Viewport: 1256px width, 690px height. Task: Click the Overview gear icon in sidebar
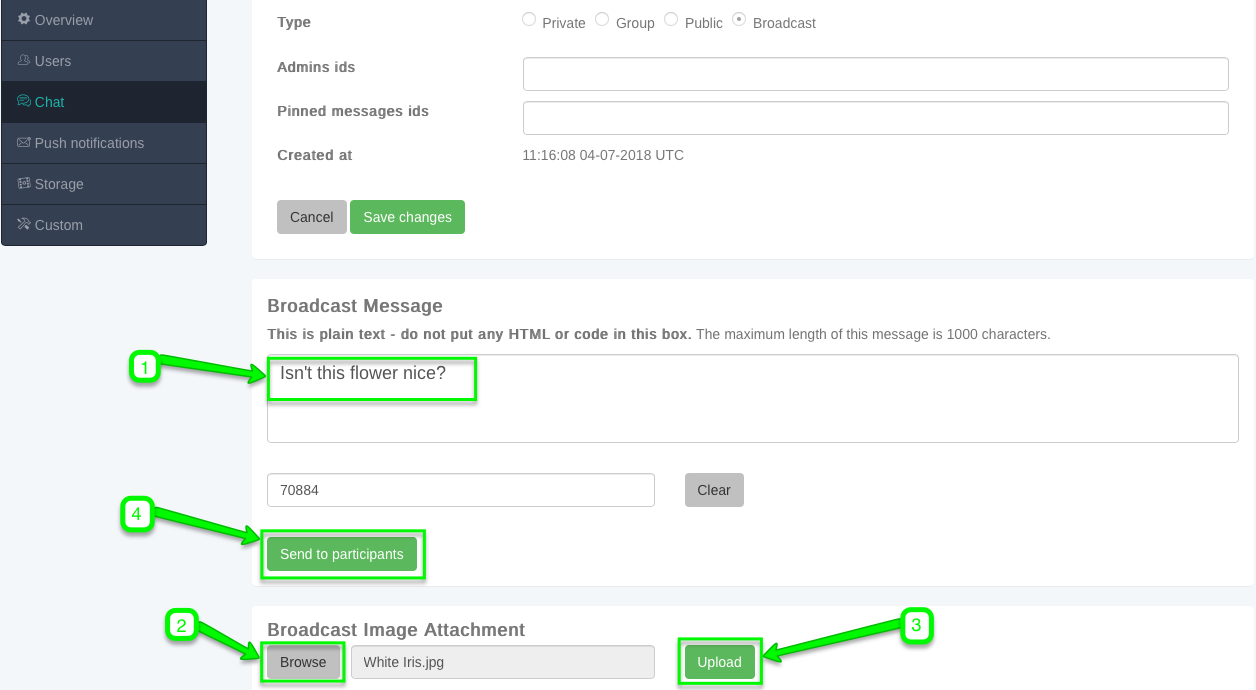[24, 19]
